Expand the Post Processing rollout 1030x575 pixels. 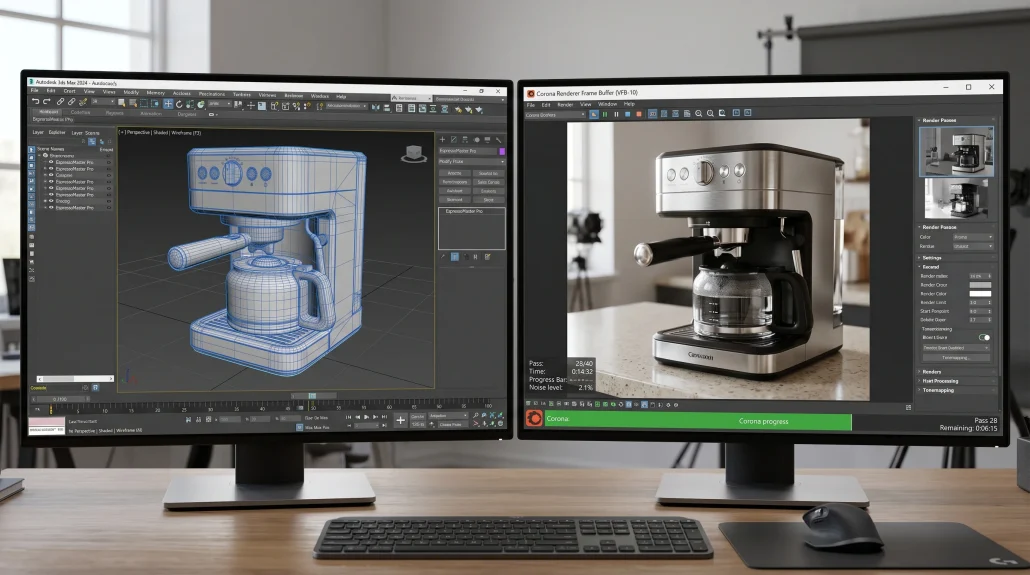click(940, 381)
